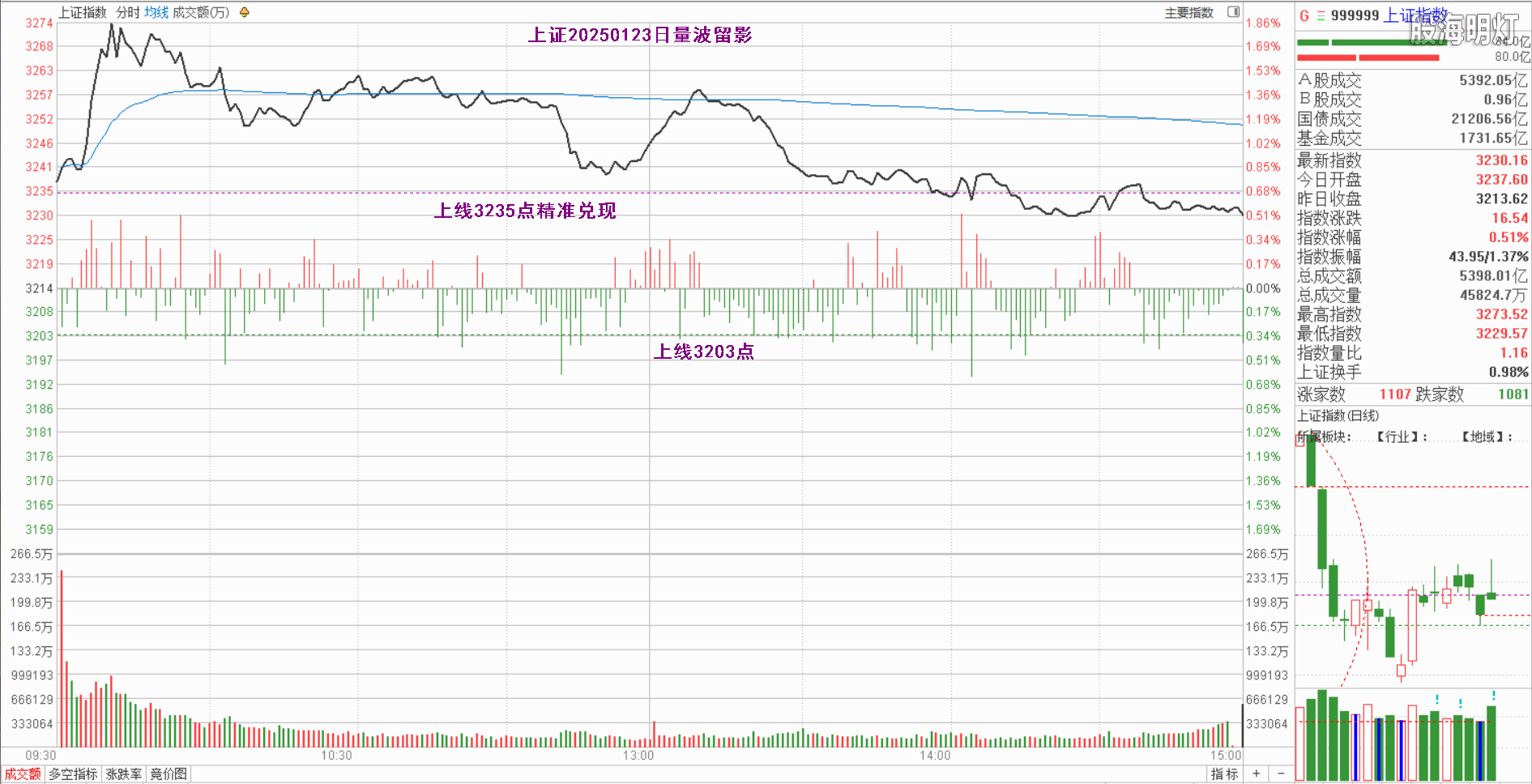Click the 指标 button at the bottom right

point(1225,774)
